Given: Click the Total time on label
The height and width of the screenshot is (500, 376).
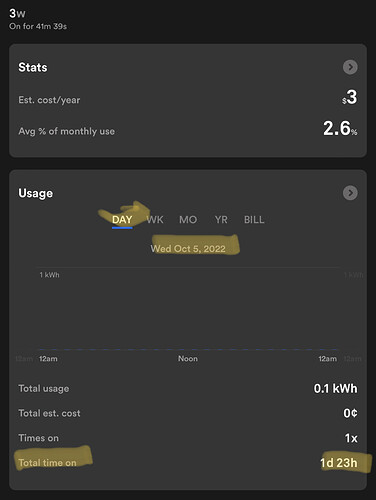Looking at the screenshot, I should click(x=47, y=463).
